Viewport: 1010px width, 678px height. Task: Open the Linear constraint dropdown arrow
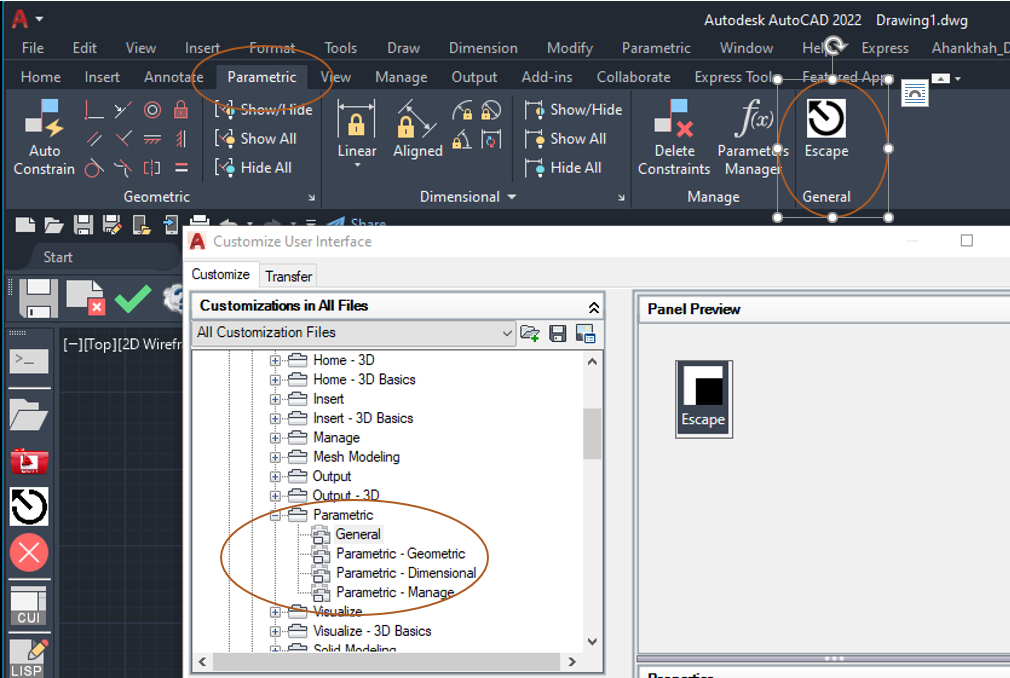357,165
